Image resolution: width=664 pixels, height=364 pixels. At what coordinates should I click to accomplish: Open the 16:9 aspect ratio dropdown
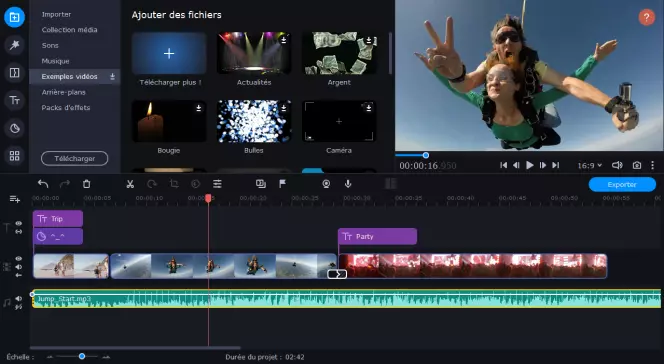click(589, 165)
